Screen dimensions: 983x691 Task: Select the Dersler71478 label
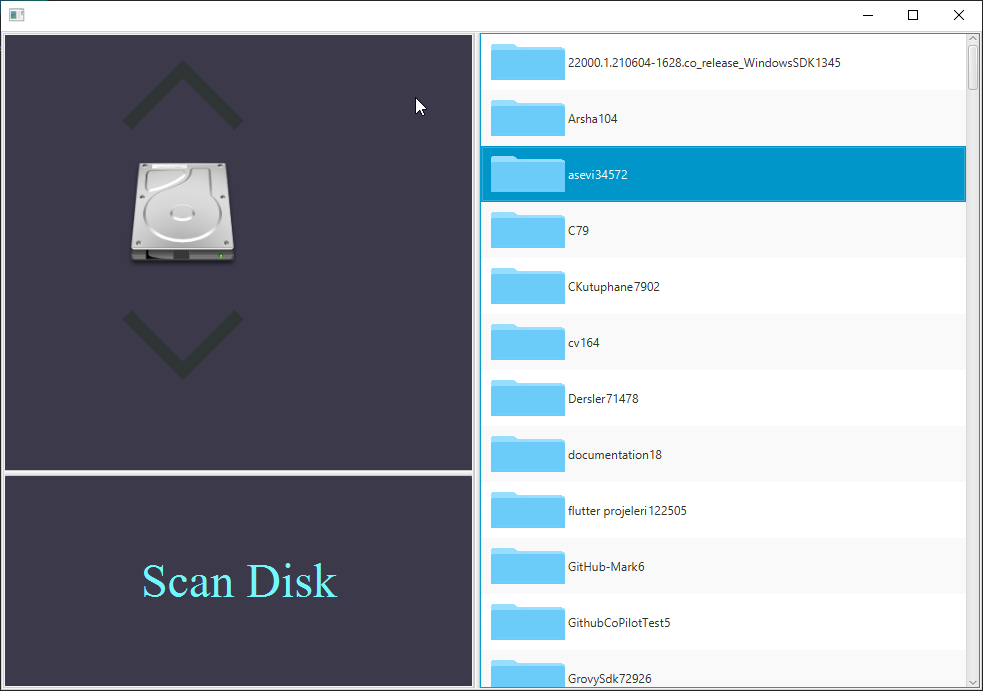tap(603, 399)
